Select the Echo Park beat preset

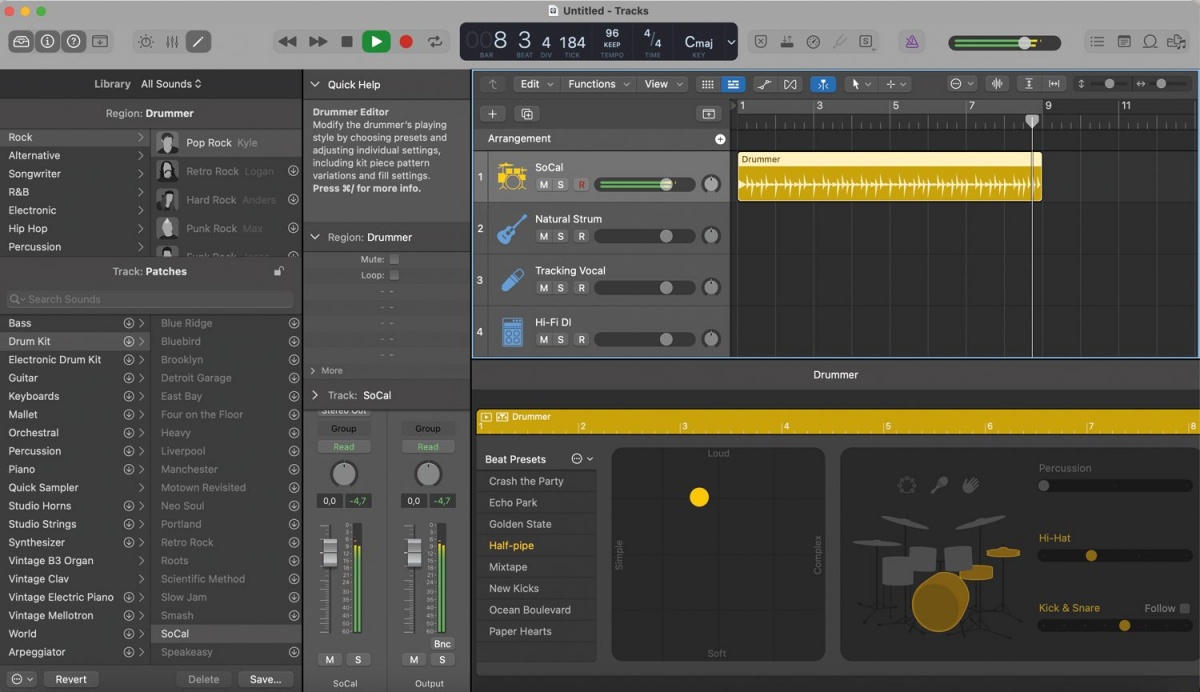point(536,503)
